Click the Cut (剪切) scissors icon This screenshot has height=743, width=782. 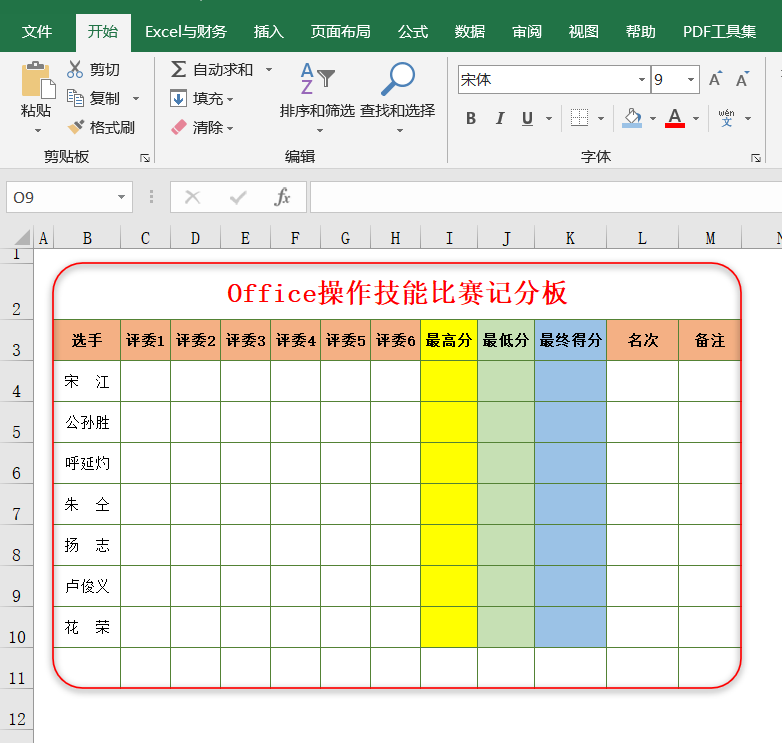point(75,70)
